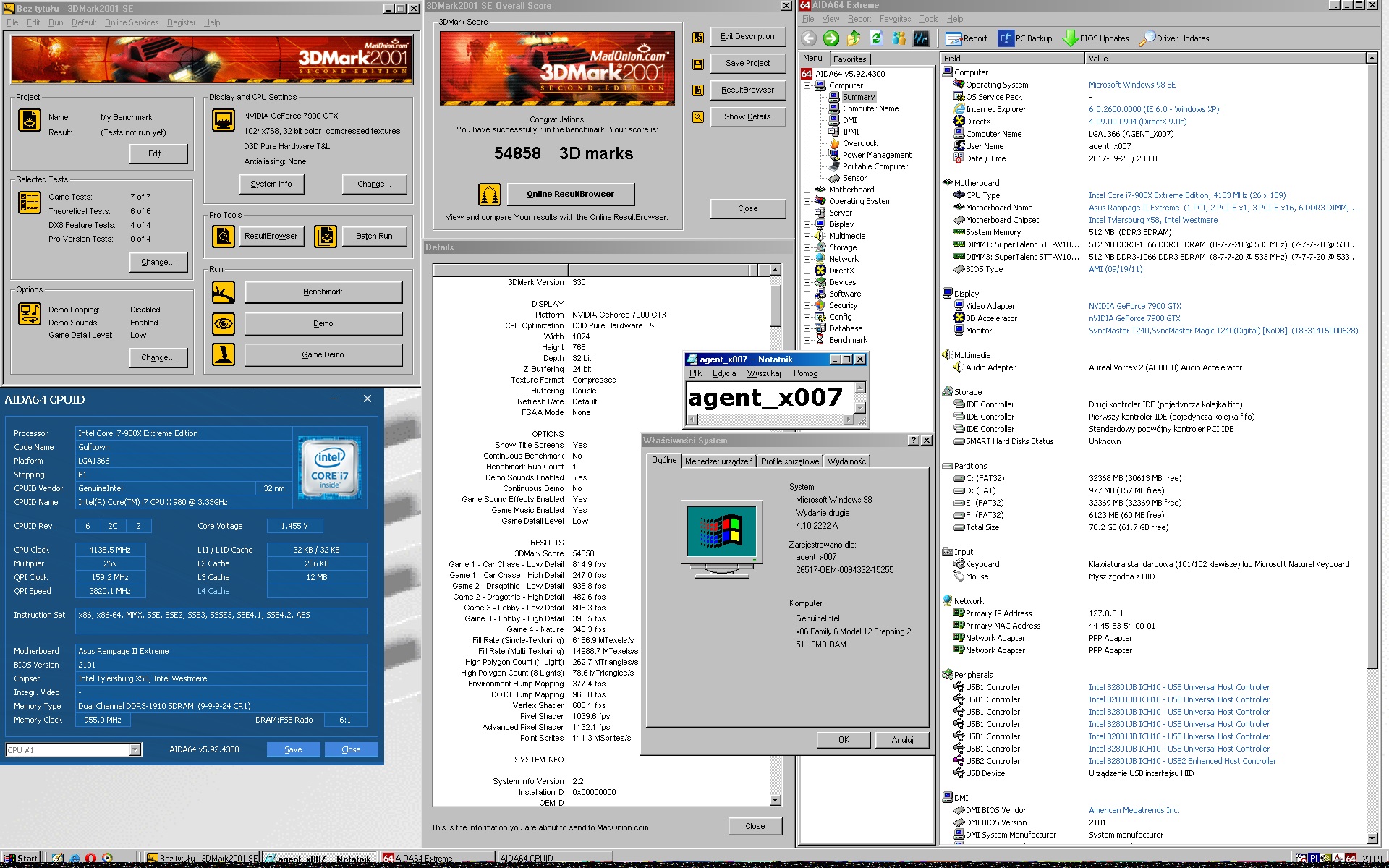Click Anuluj in Właściwości System dialog
1389x868 pixels.
(x=902, y=740)
